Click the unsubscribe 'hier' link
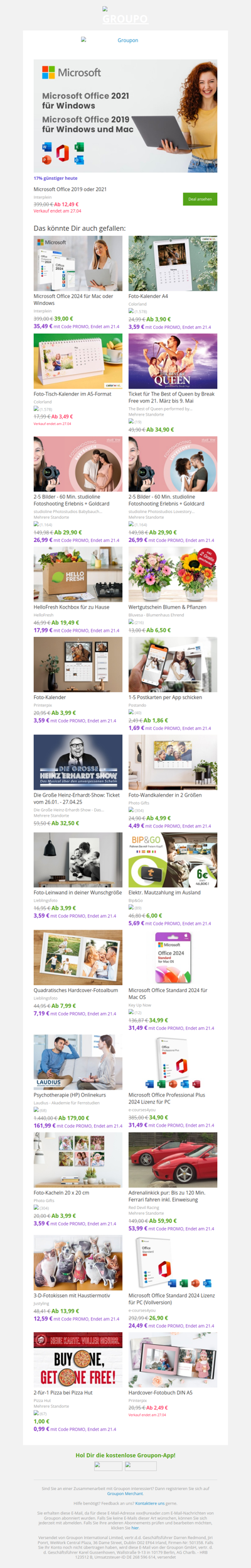 point(135,1528)
